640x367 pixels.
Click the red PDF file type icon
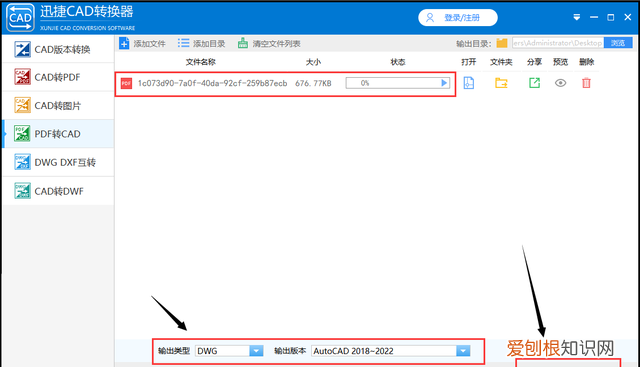pos(126,83)
